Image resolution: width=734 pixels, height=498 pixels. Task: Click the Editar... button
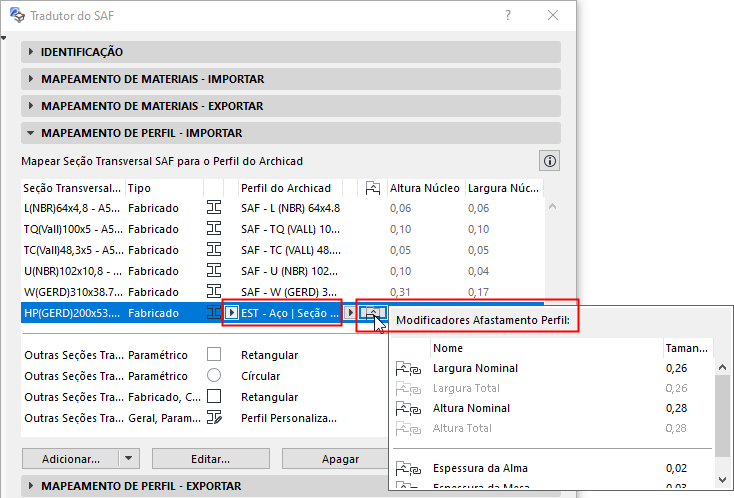click(211, 459)
